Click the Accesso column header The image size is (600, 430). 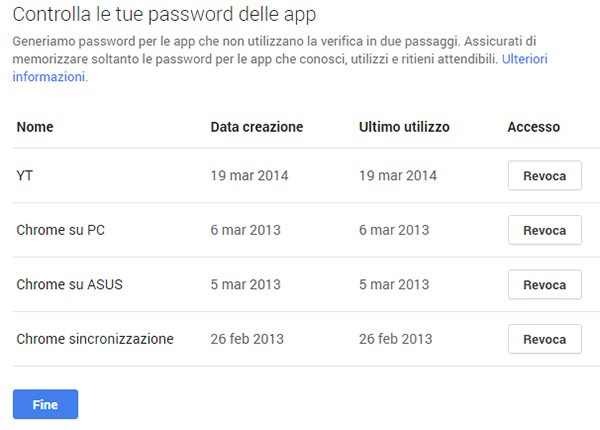[x=533, y=127]
